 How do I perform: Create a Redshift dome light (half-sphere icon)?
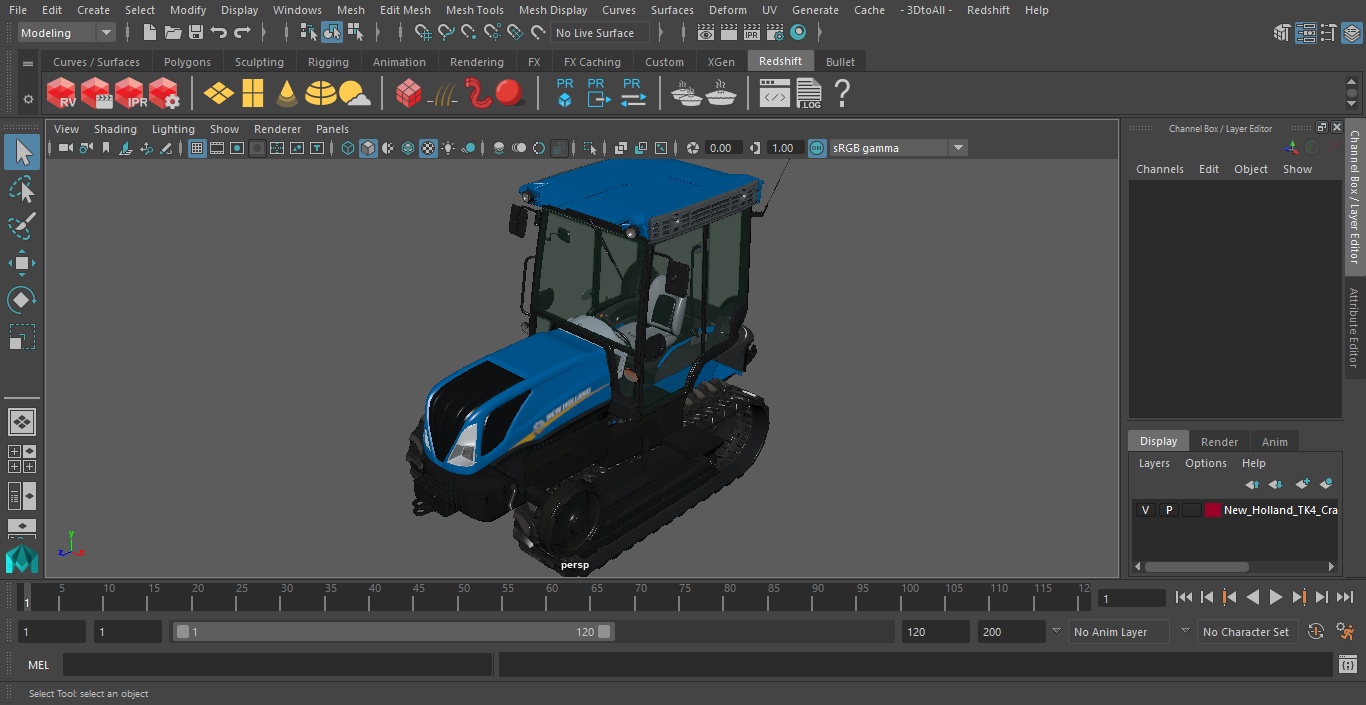[321, 94]
